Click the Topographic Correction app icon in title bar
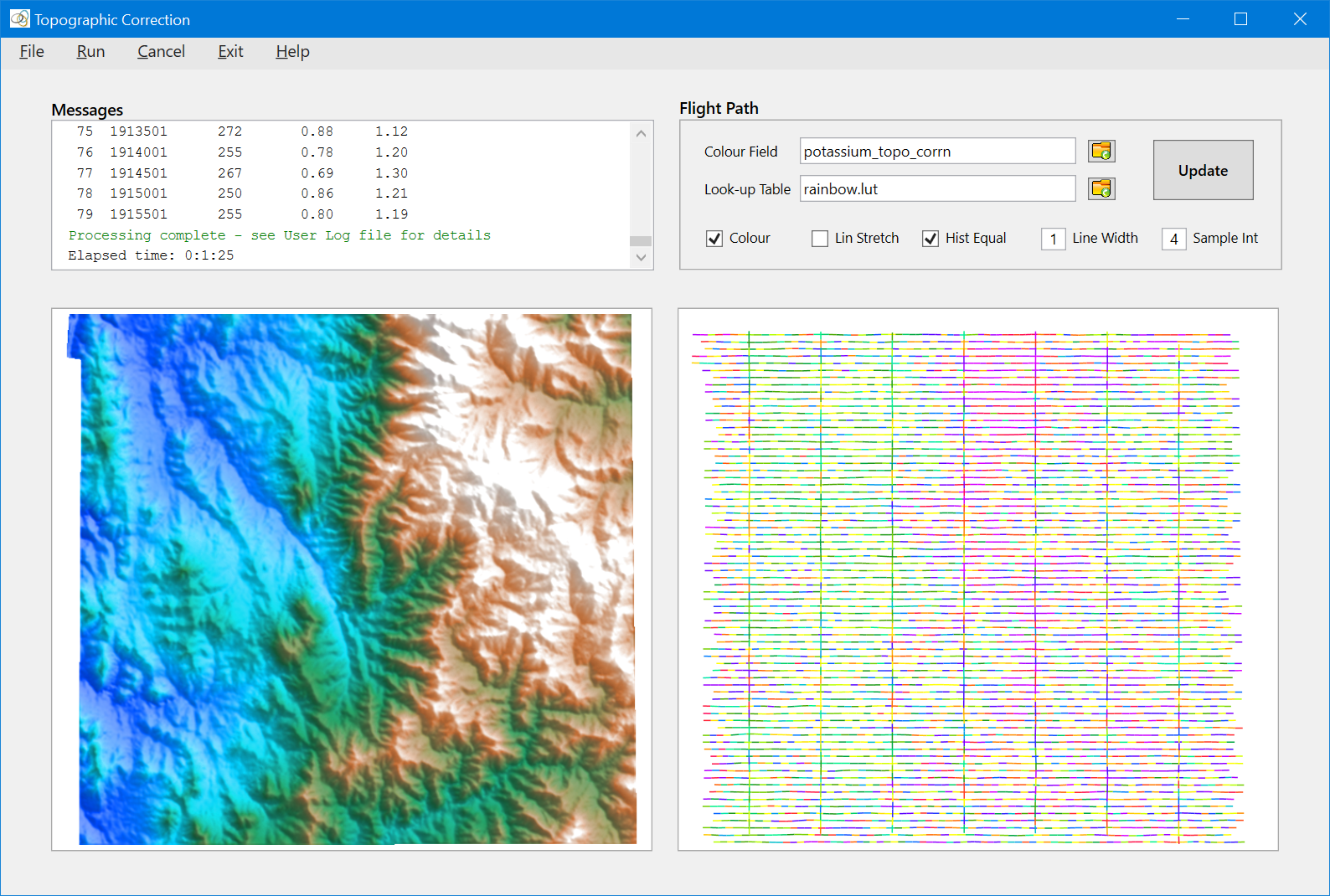The image size is (1330, 896). pos(19,18)
